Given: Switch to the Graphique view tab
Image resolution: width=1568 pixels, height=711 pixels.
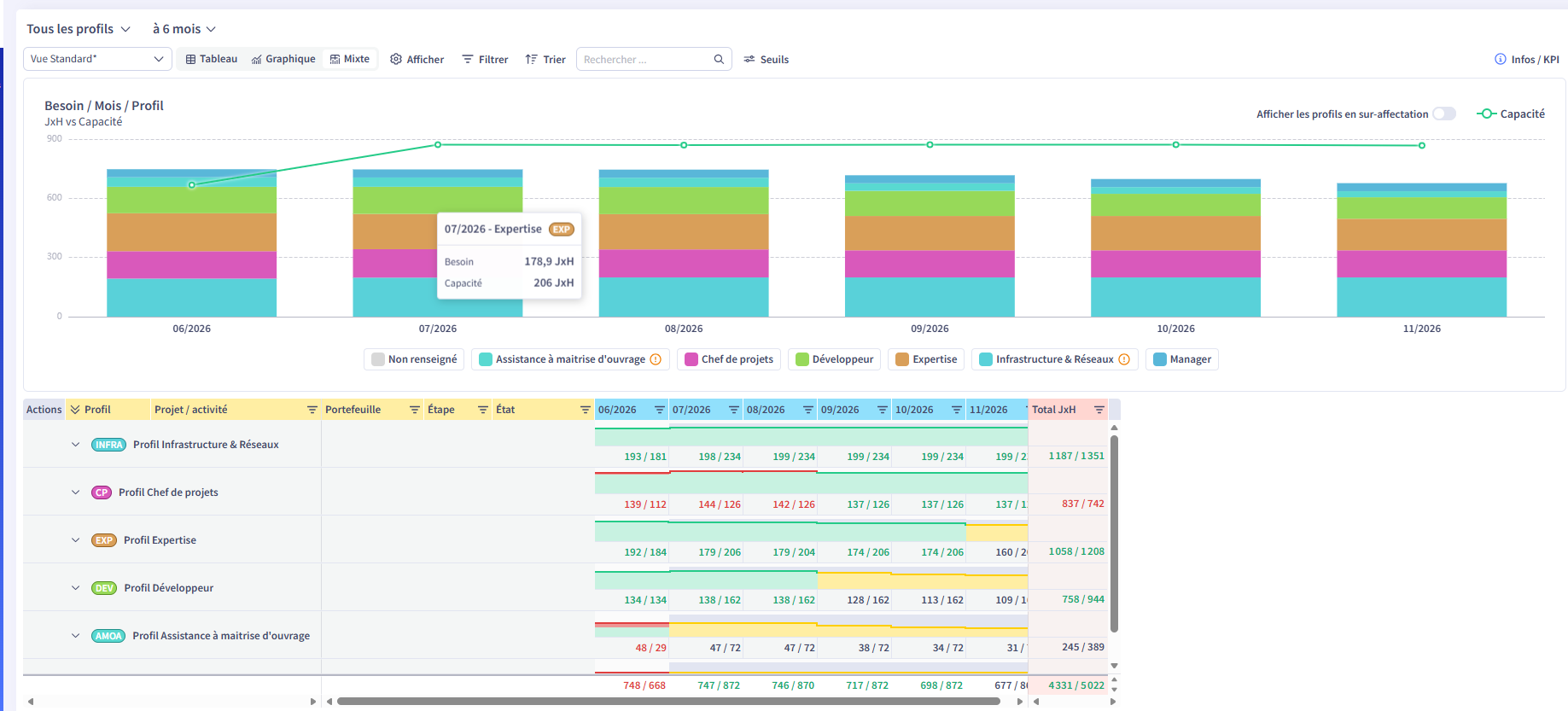Looking at the screenshot, I should pos(283,59).
